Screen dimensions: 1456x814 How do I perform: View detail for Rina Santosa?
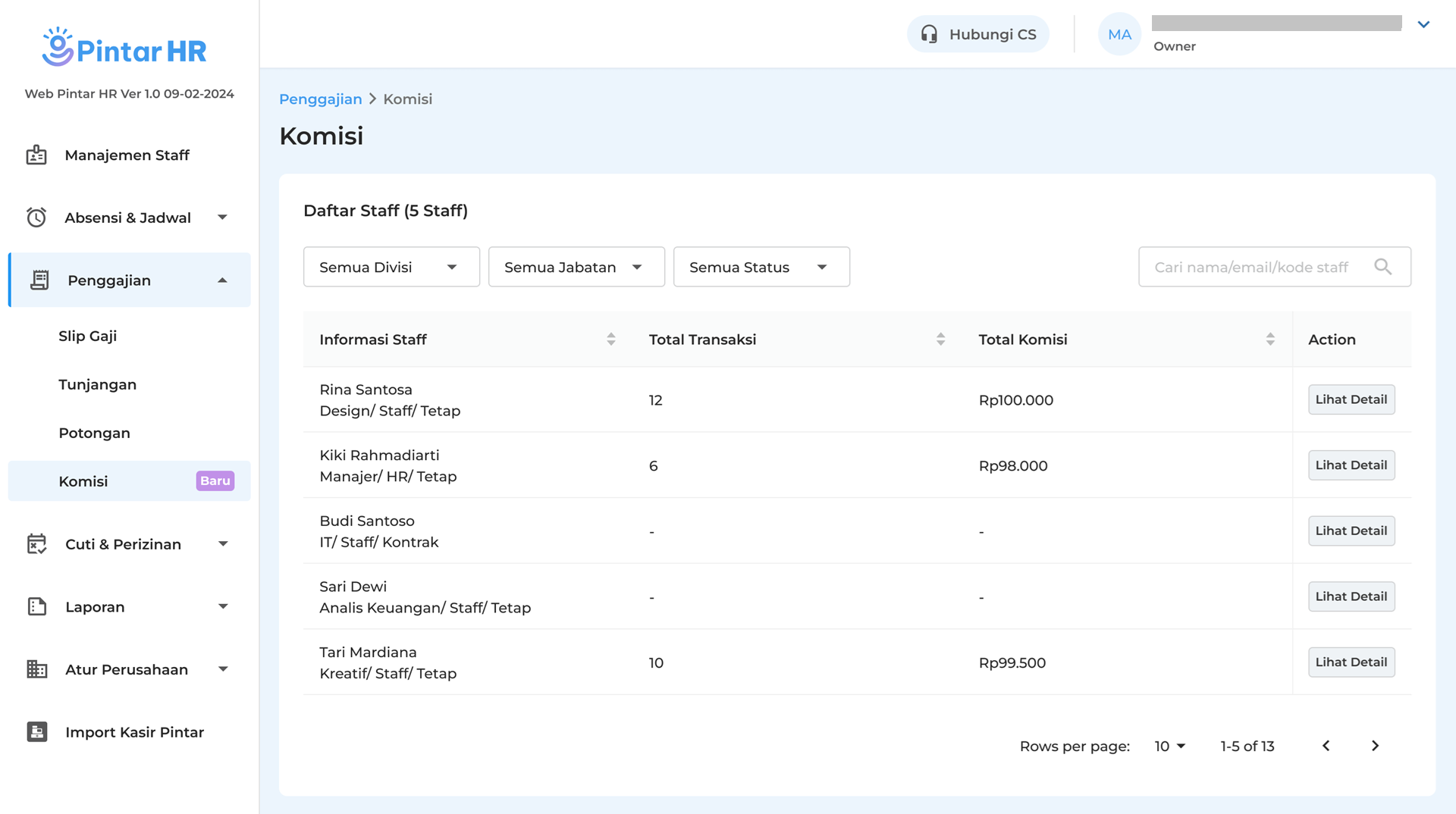pos(1351,399)
